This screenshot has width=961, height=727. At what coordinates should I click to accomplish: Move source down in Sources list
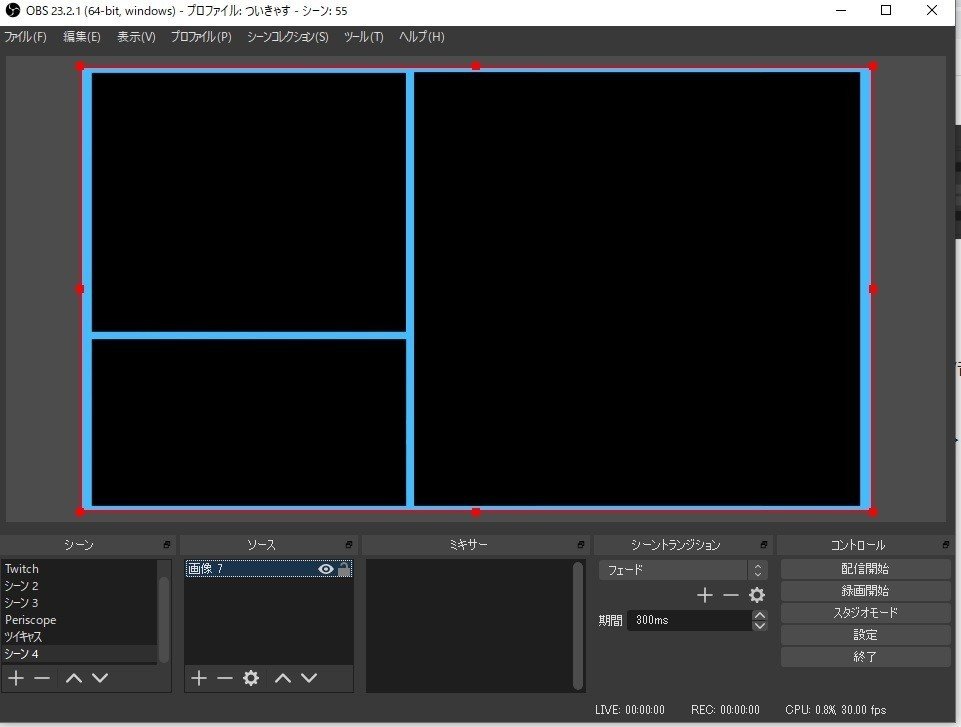pyautogui.click(x=309, y=678)
